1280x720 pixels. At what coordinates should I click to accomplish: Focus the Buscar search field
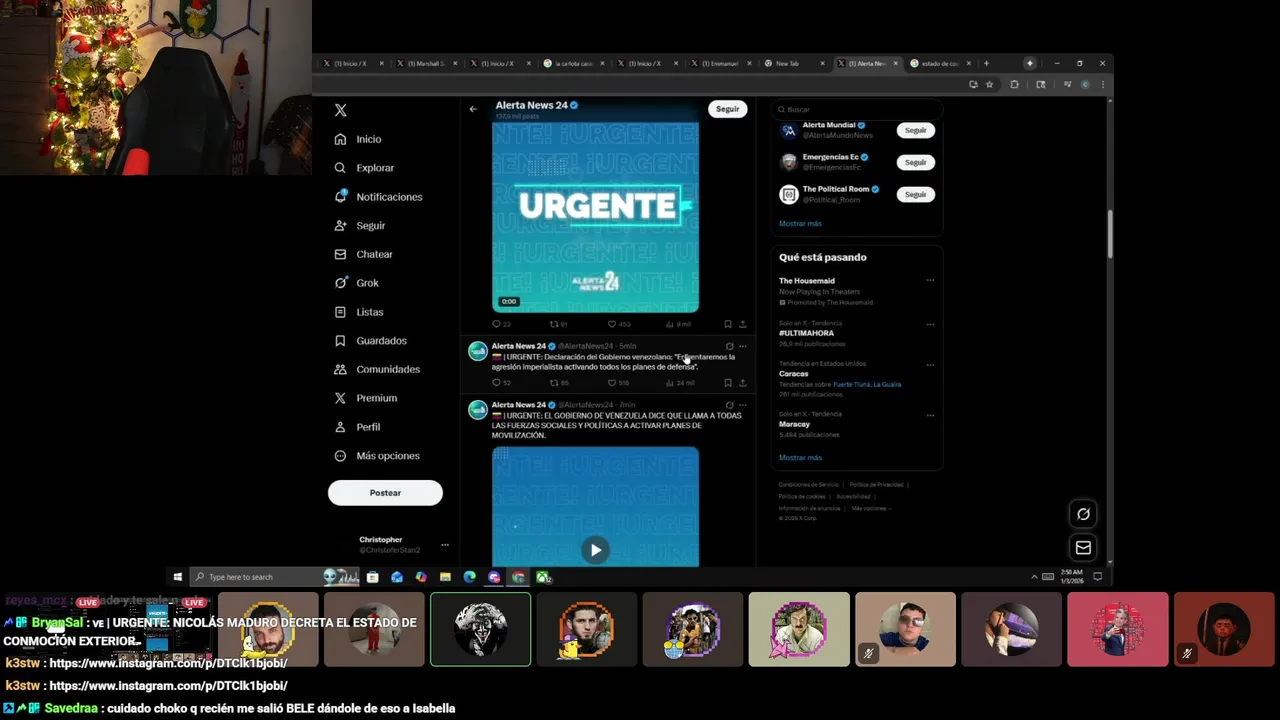tap(856, 109)
